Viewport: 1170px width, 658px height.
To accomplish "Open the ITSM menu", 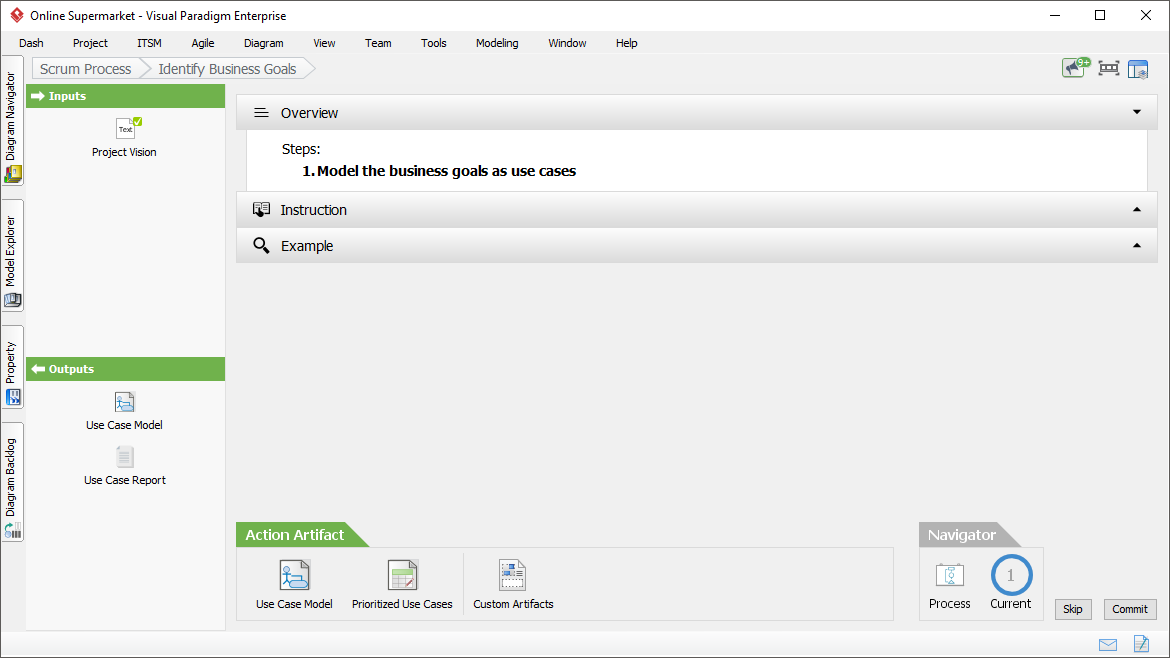I will (149, 43).
